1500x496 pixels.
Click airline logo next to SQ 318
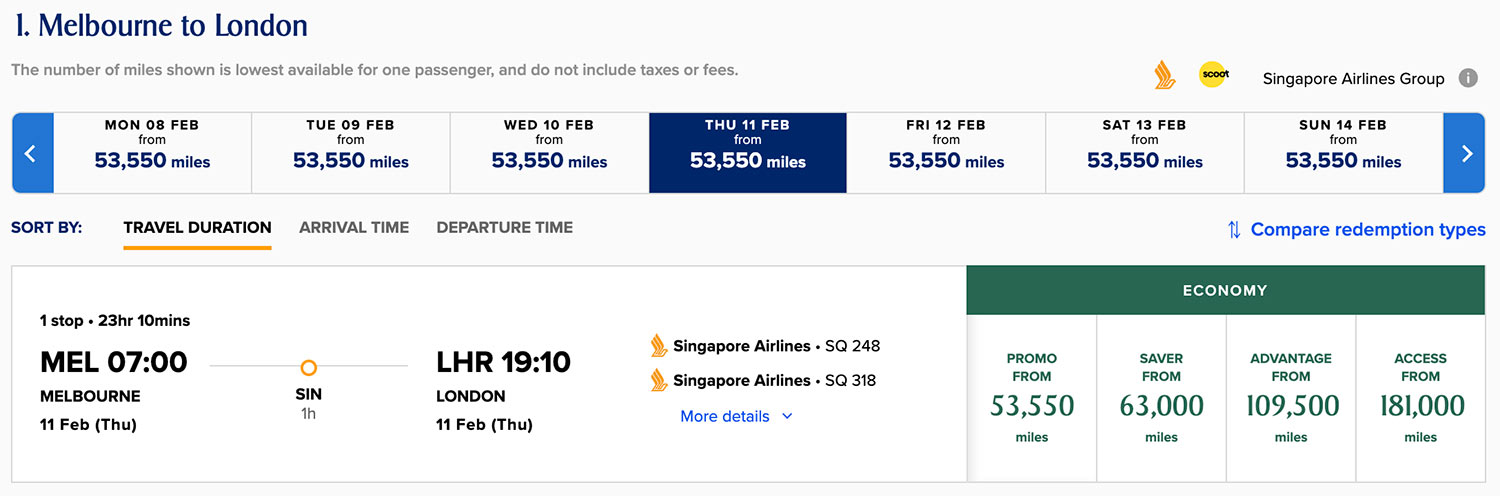[x=659, y=380]
